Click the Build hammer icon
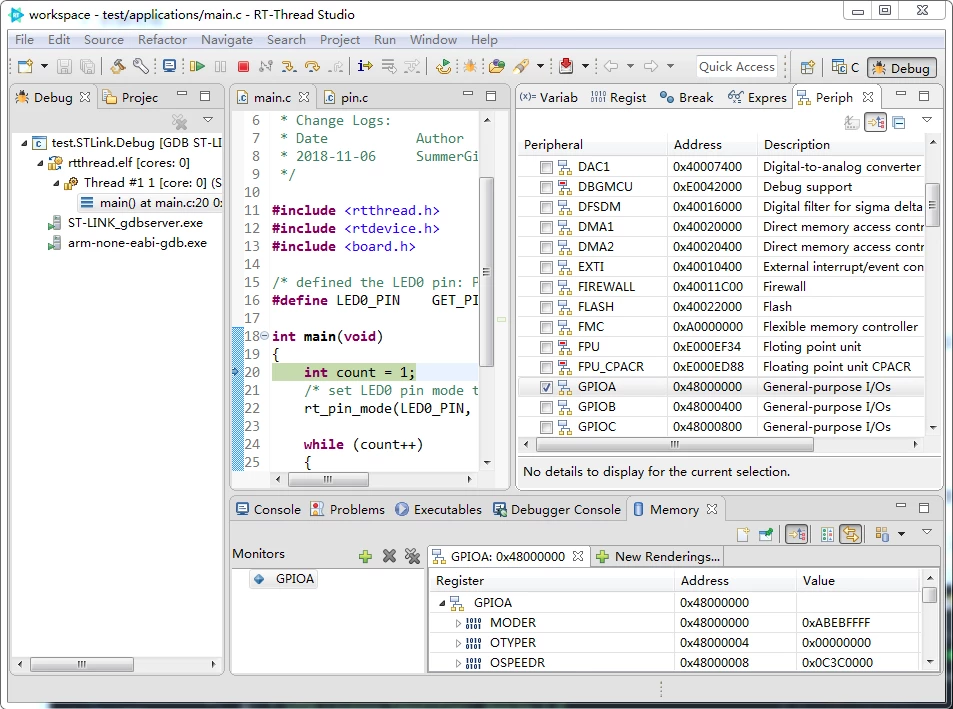The image size is (953, 709). [118, 66]
